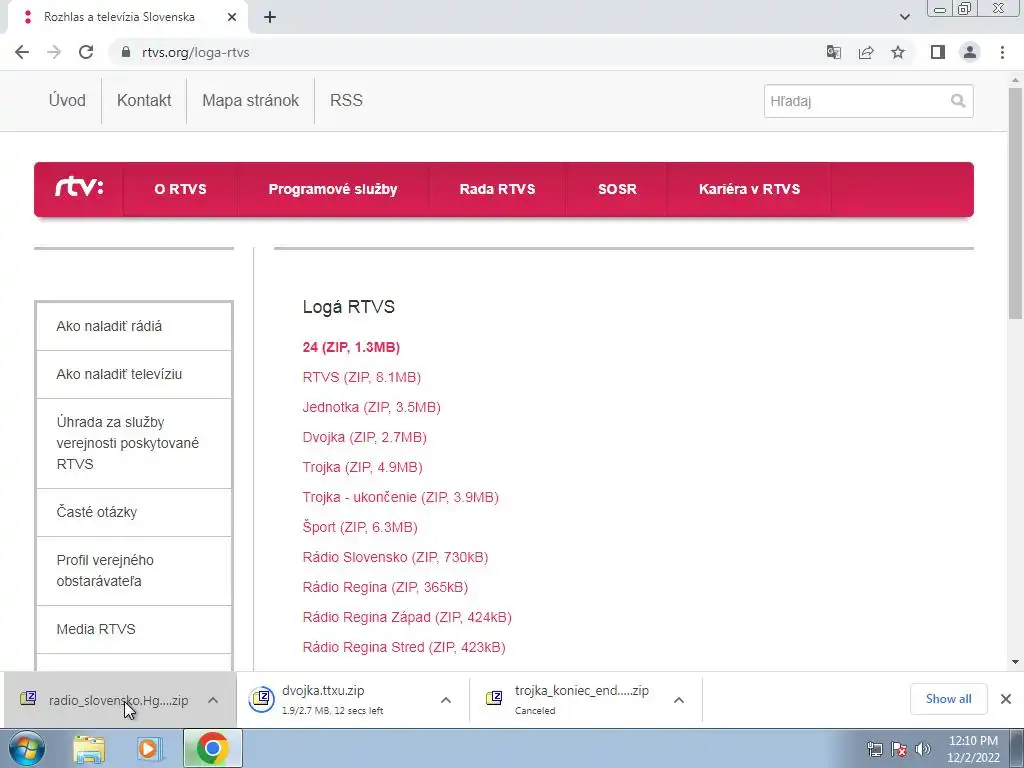The image size is (1024, 768).
Task: Click the page vertical scrollbar thumb
Action: pyautogui.click(x=1015, y=202)
